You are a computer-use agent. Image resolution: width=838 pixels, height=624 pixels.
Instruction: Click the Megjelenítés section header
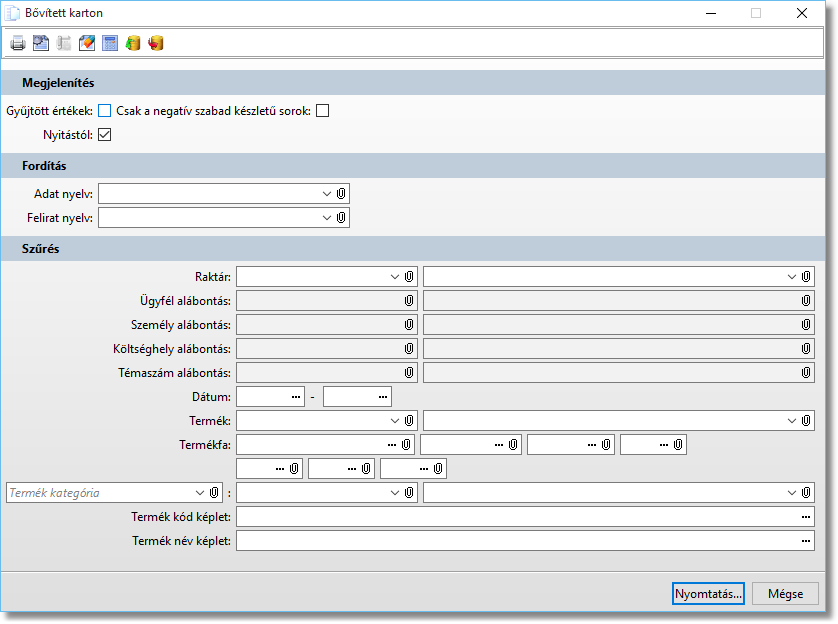[x=413, y=83]
